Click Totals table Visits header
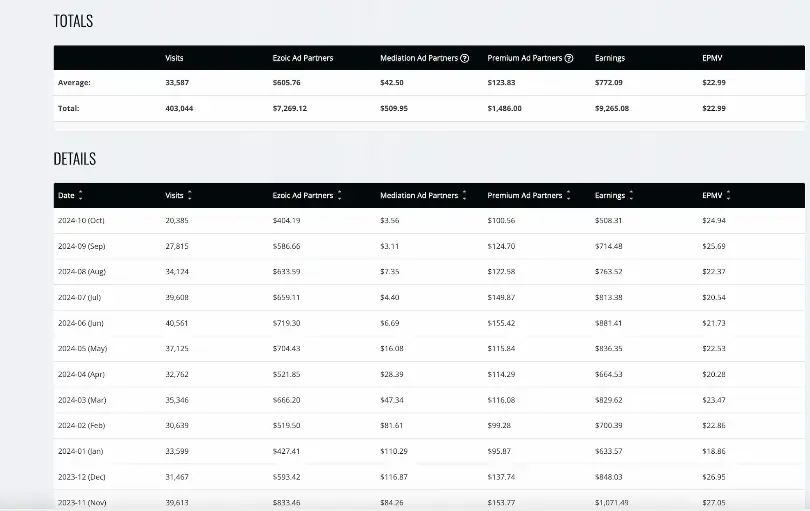Image resolution: width=810 pixels, height=511 pixels. point(174,58)
